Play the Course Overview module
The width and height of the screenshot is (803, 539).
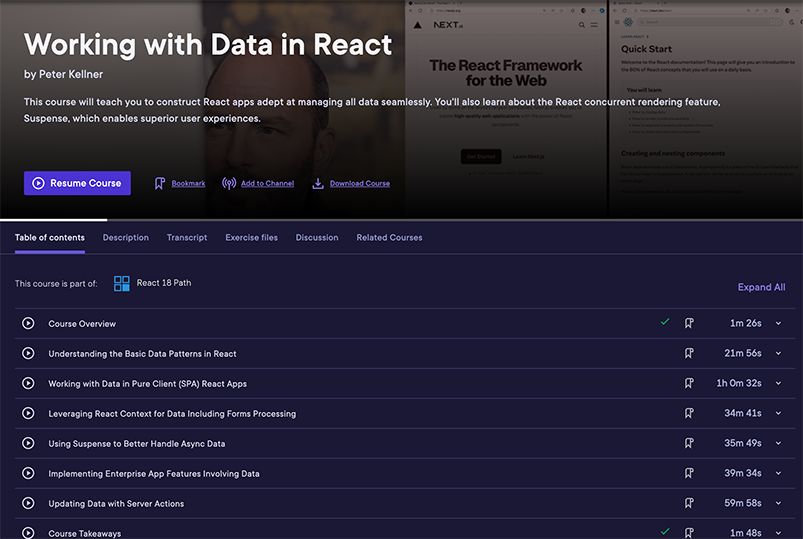(28, 323)
